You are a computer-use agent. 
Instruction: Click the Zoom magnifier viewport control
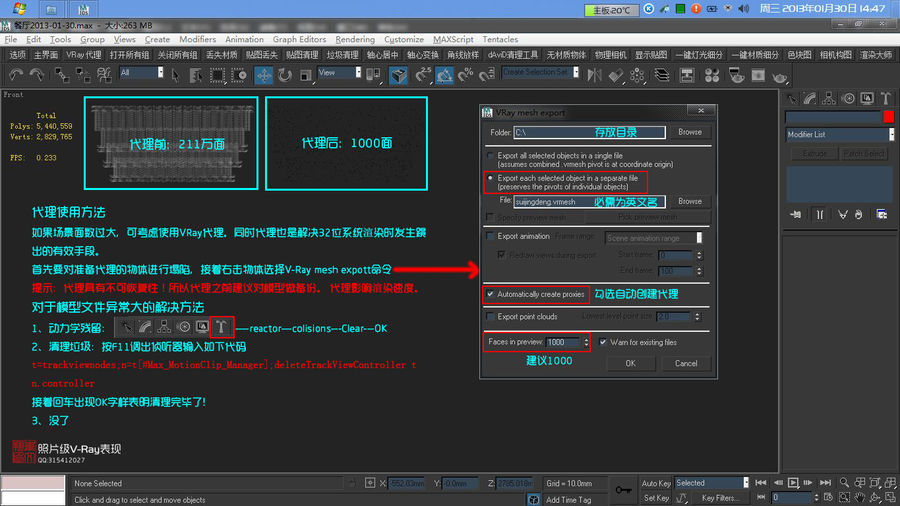pyautogui.click(x=844, y=482)
